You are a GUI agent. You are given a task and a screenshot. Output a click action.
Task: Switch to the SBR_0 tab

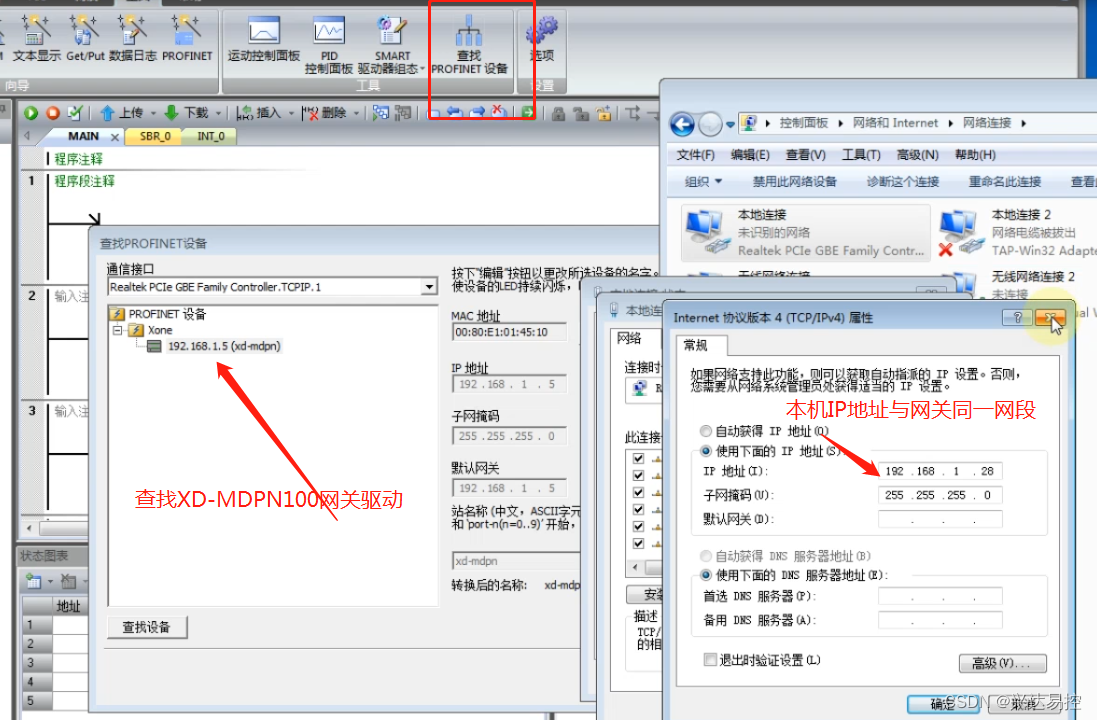click(x=155, y=136)
